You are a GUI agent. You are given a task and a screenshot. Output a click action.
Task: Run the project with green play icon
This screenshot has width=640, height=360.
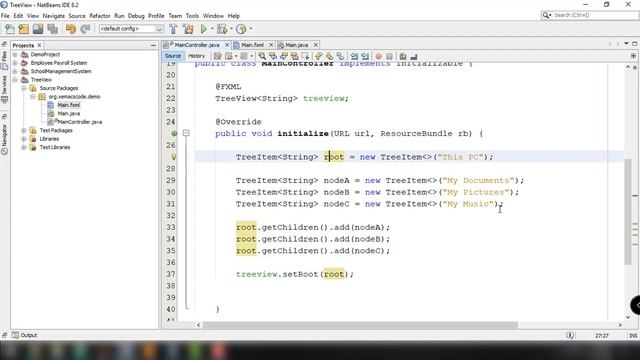tap(204, 29)
